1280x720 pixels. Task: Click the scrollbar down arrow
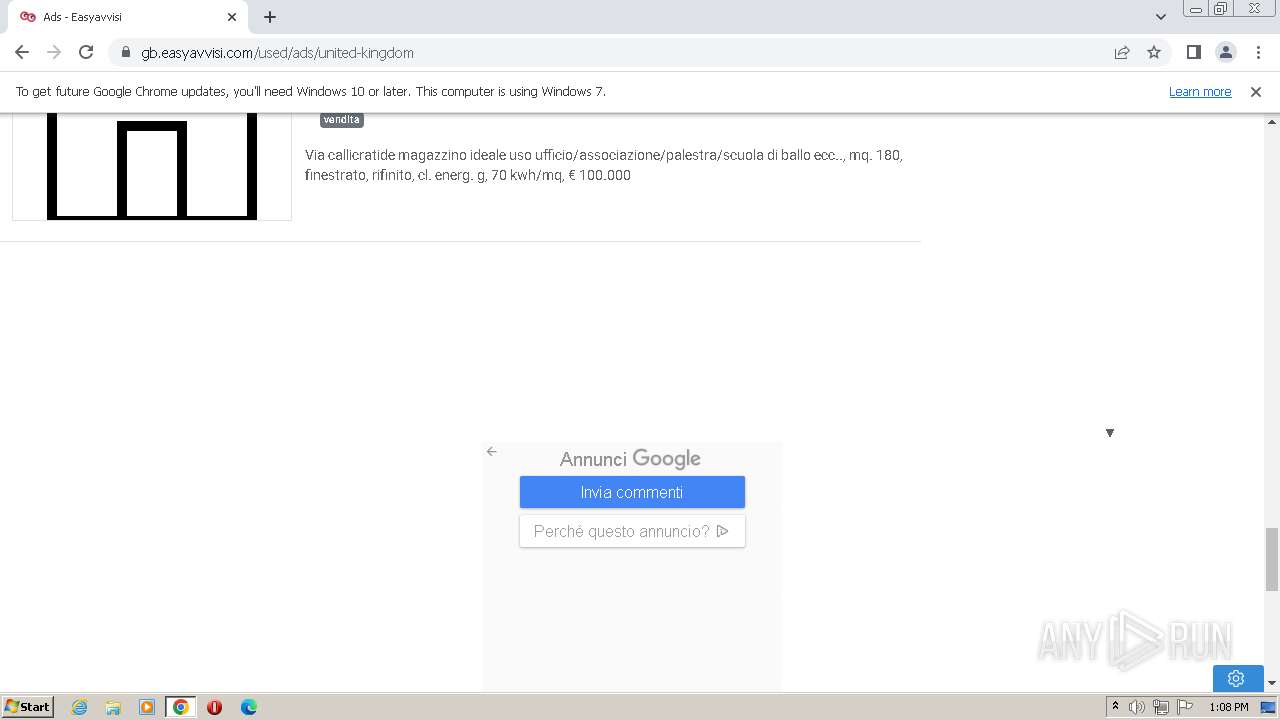point(1272,683)
